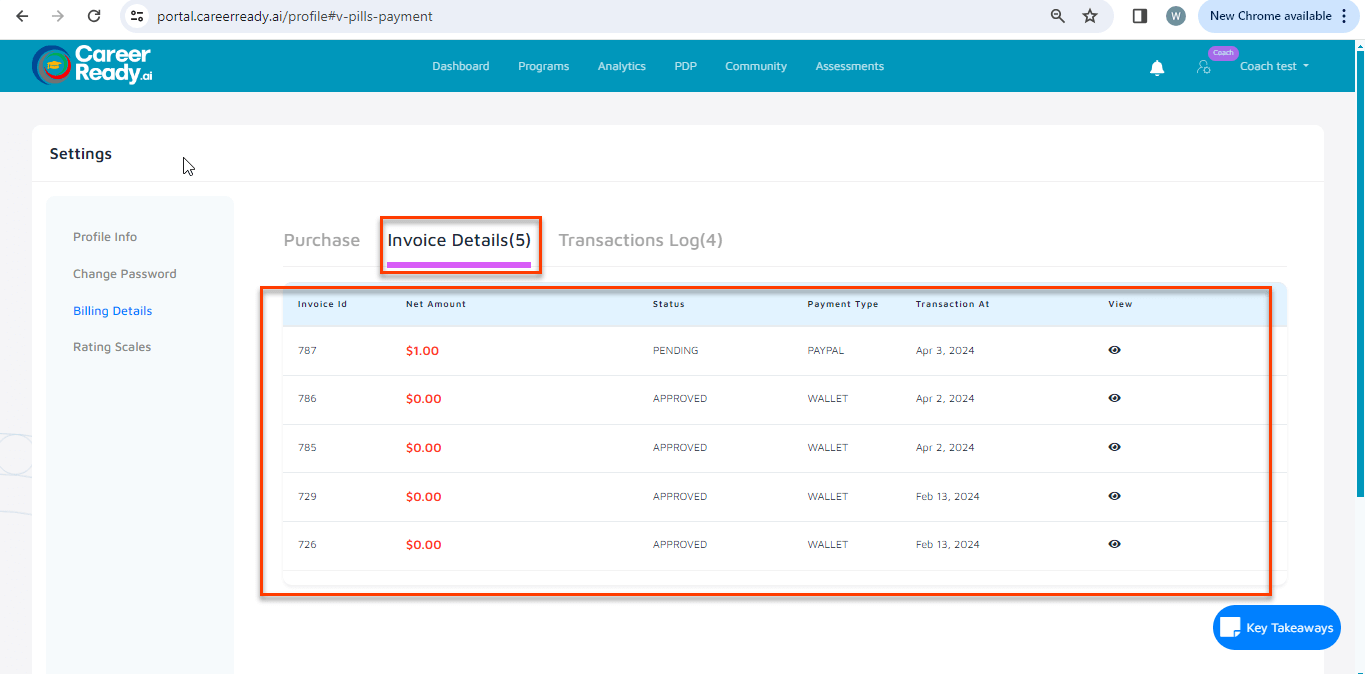Open Change Password settings
This screenshot has height=674, width=1365.
pos(124,274)
